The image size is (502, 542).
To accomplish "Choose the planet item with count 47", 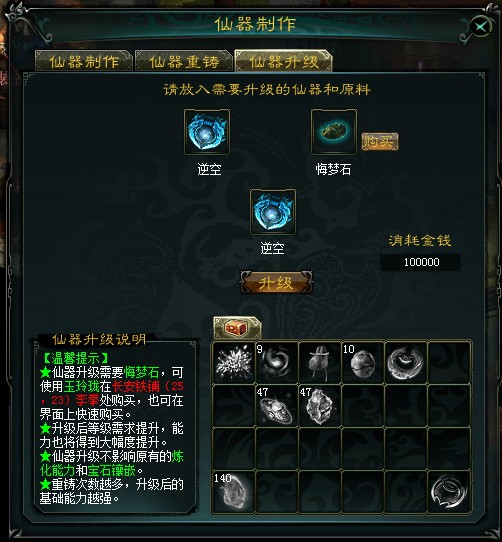I will tap(277, 405).
